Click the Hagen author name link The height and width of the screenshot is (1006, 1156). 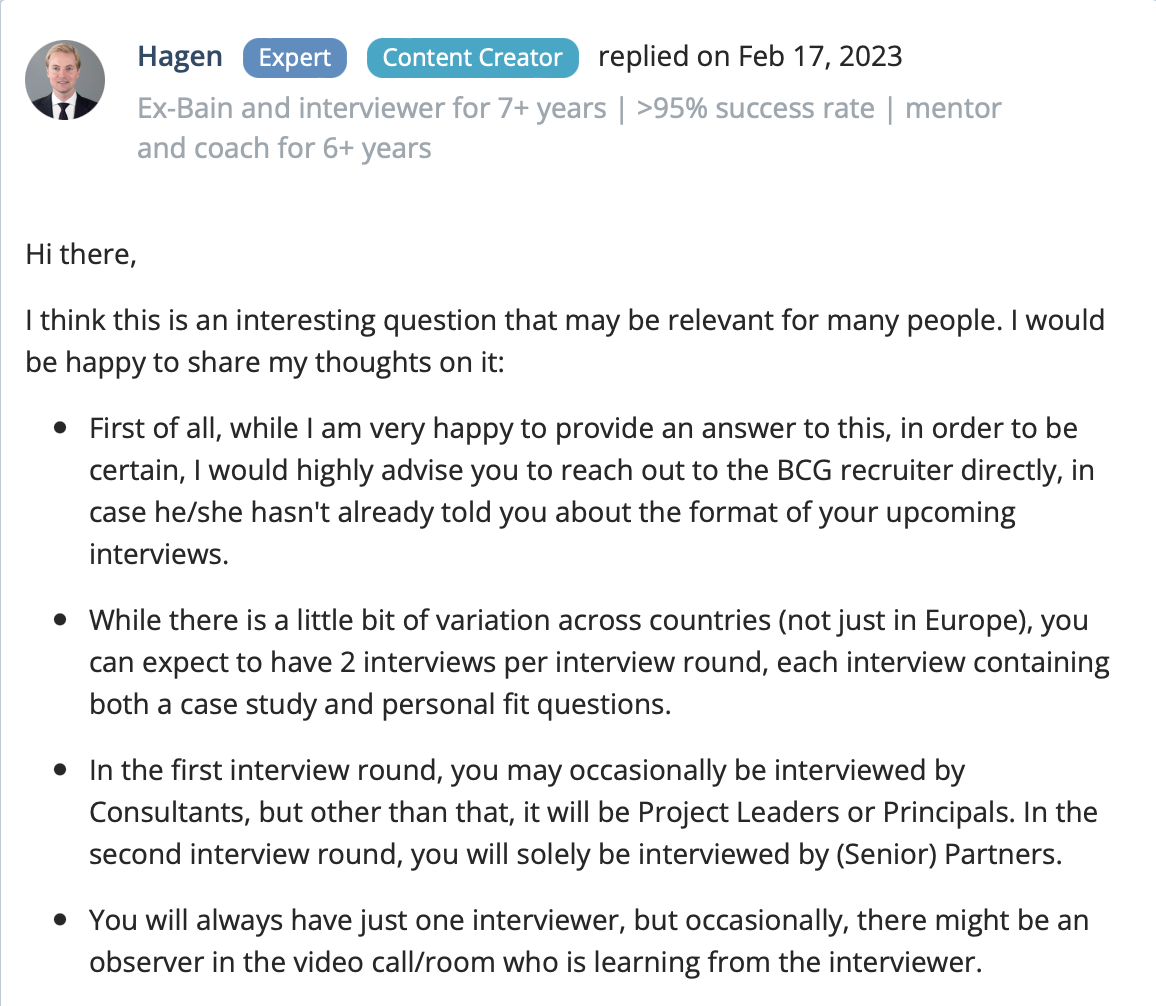click(x=180, y=57)
